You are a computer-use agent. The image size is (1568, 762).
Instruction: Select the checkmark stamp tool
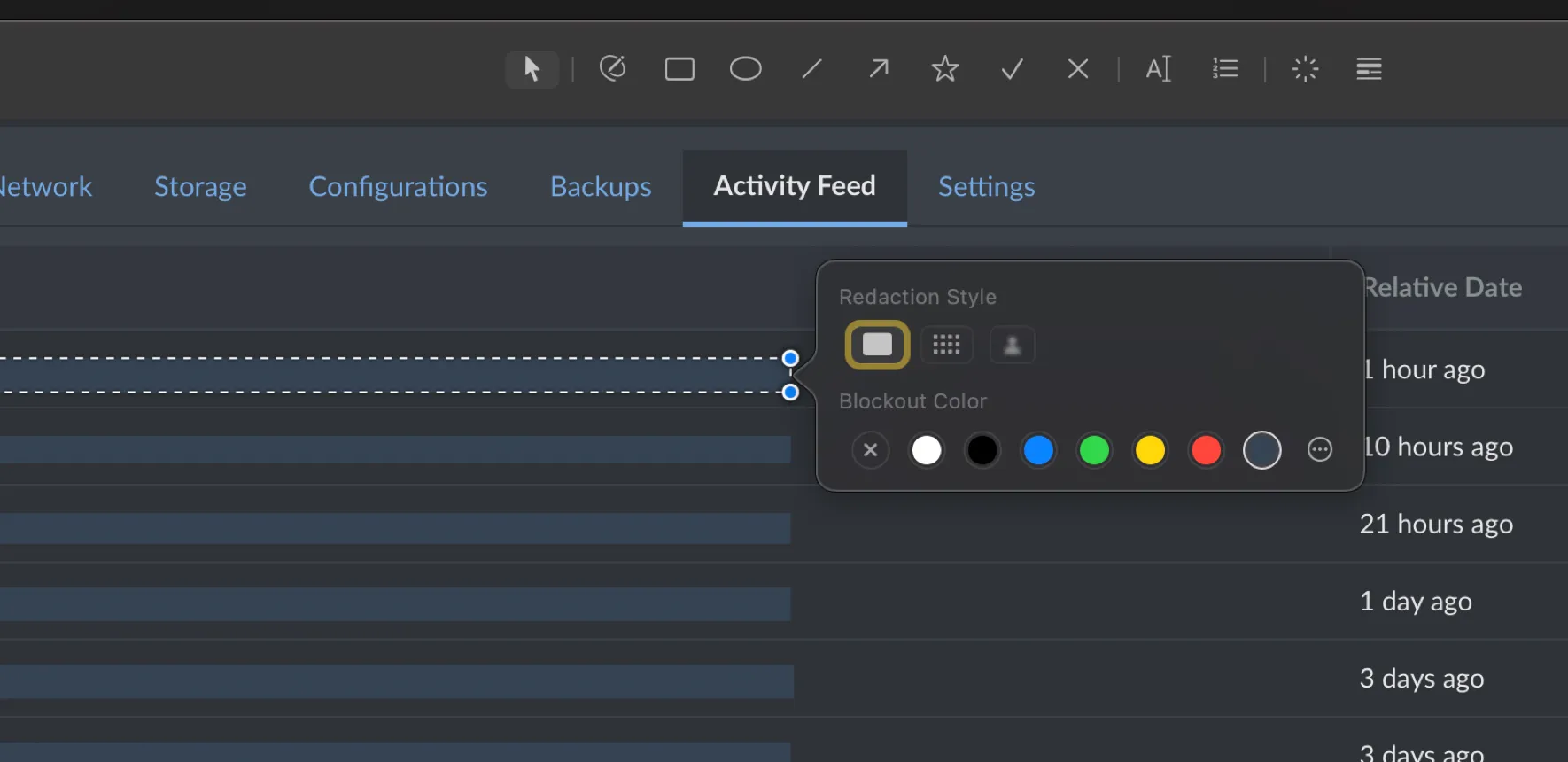[1012, 69]
